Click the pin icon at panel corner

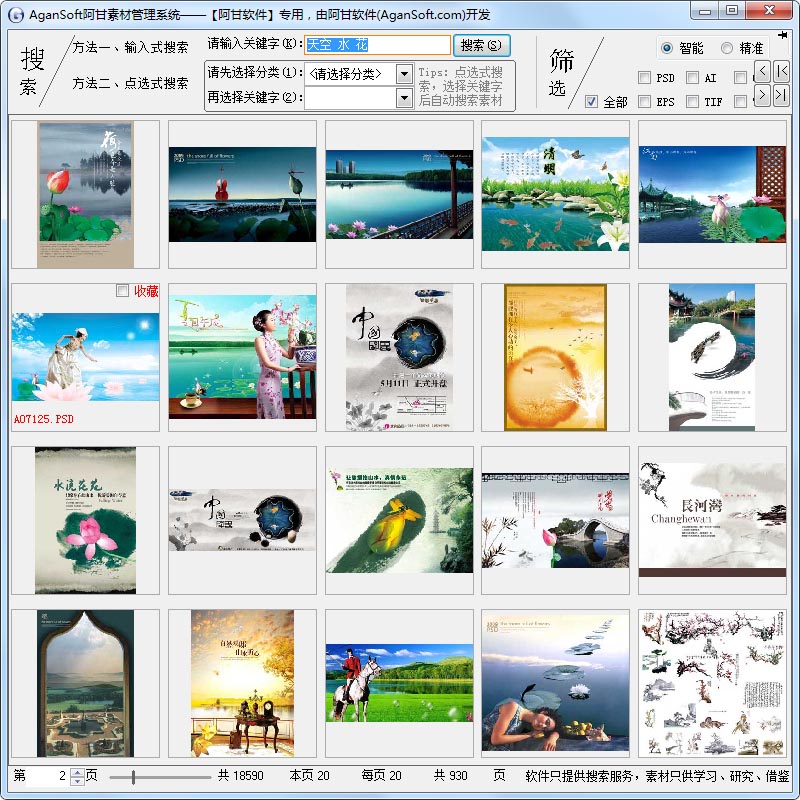pos(783,35)
